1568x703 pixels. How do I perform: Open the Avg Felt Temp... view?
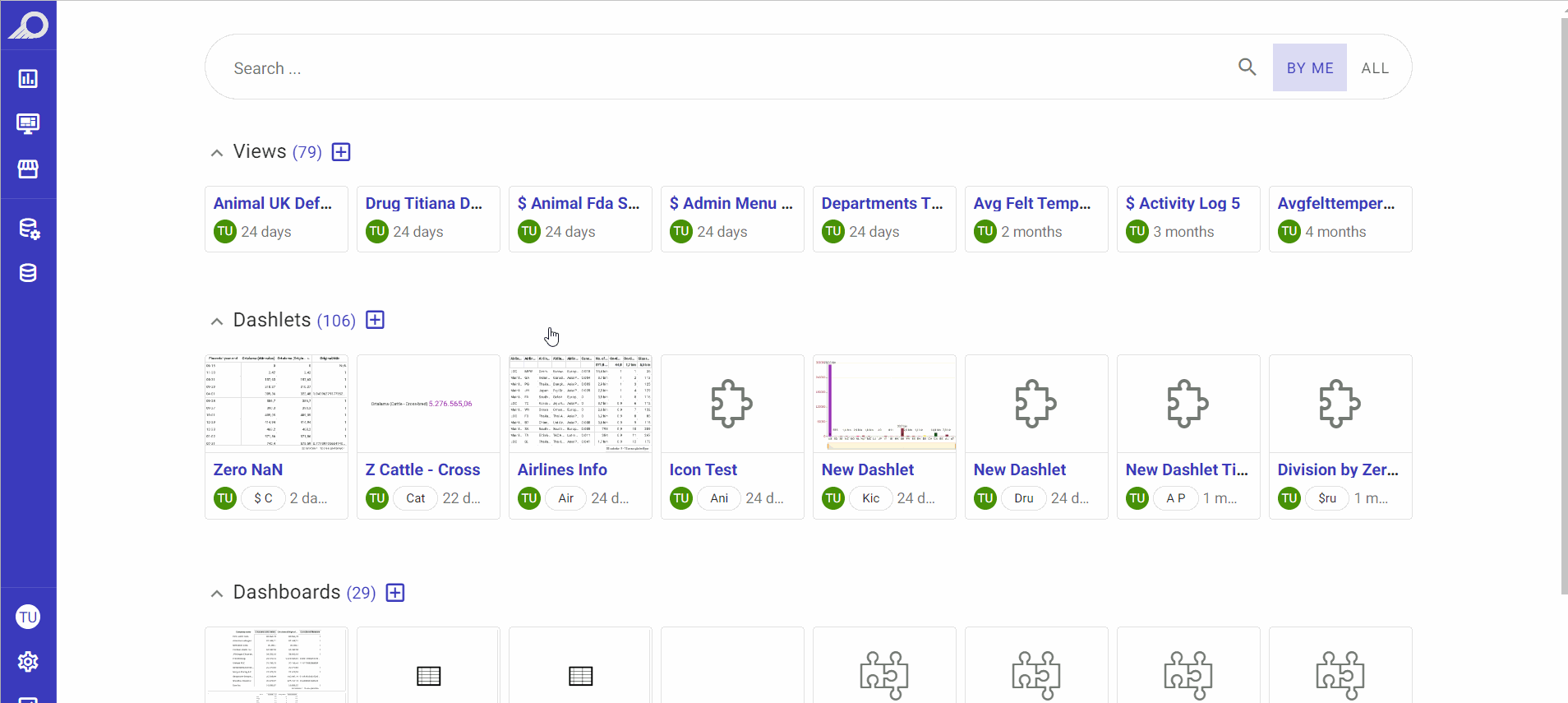point(1036,219)
